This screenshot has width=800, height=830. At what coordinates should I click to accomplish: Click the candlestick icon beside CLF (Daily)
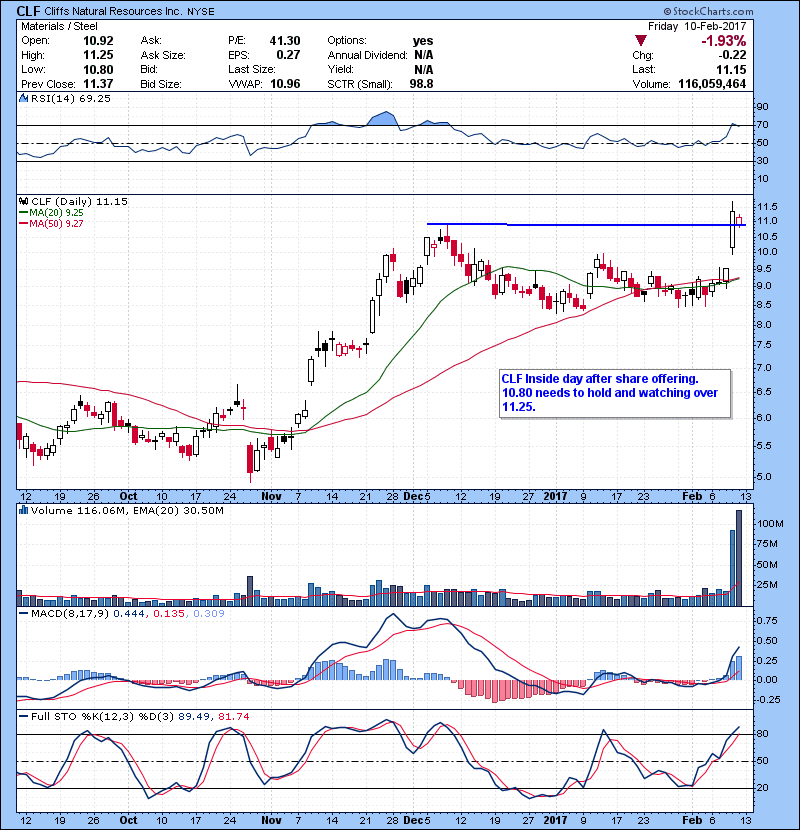coord(23,201)
